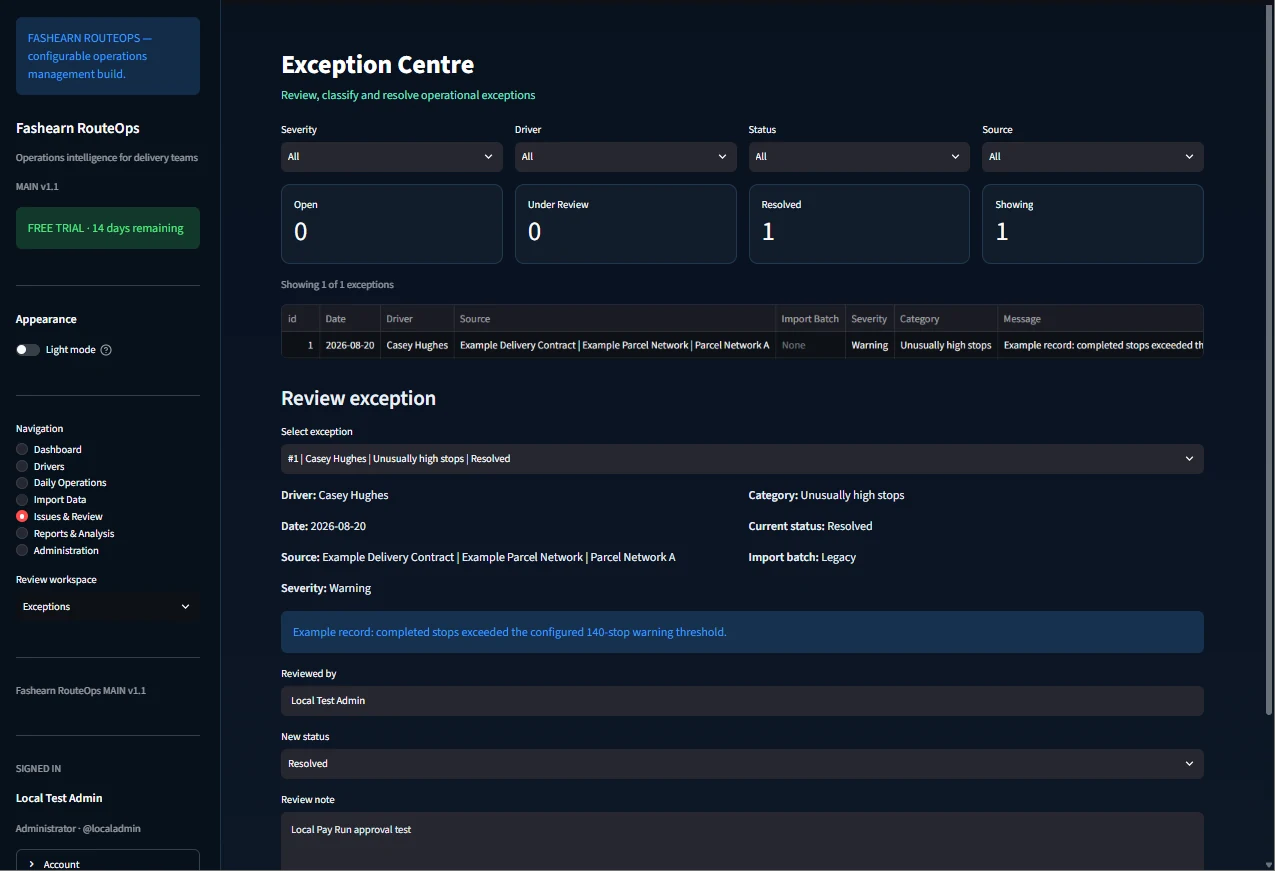Open the Light mode help tooltip icon
The image size is (1275, 871).
106,350
